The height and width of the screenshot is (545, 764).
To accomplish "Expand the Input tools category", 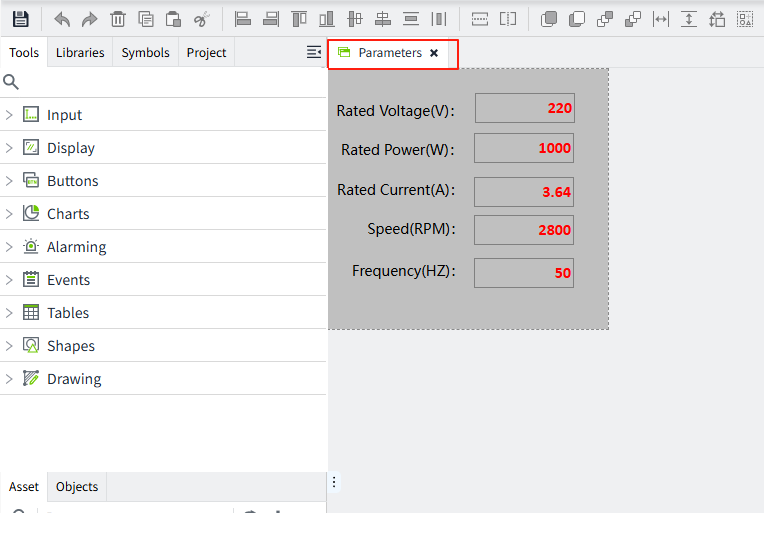I will coord(9,115).
